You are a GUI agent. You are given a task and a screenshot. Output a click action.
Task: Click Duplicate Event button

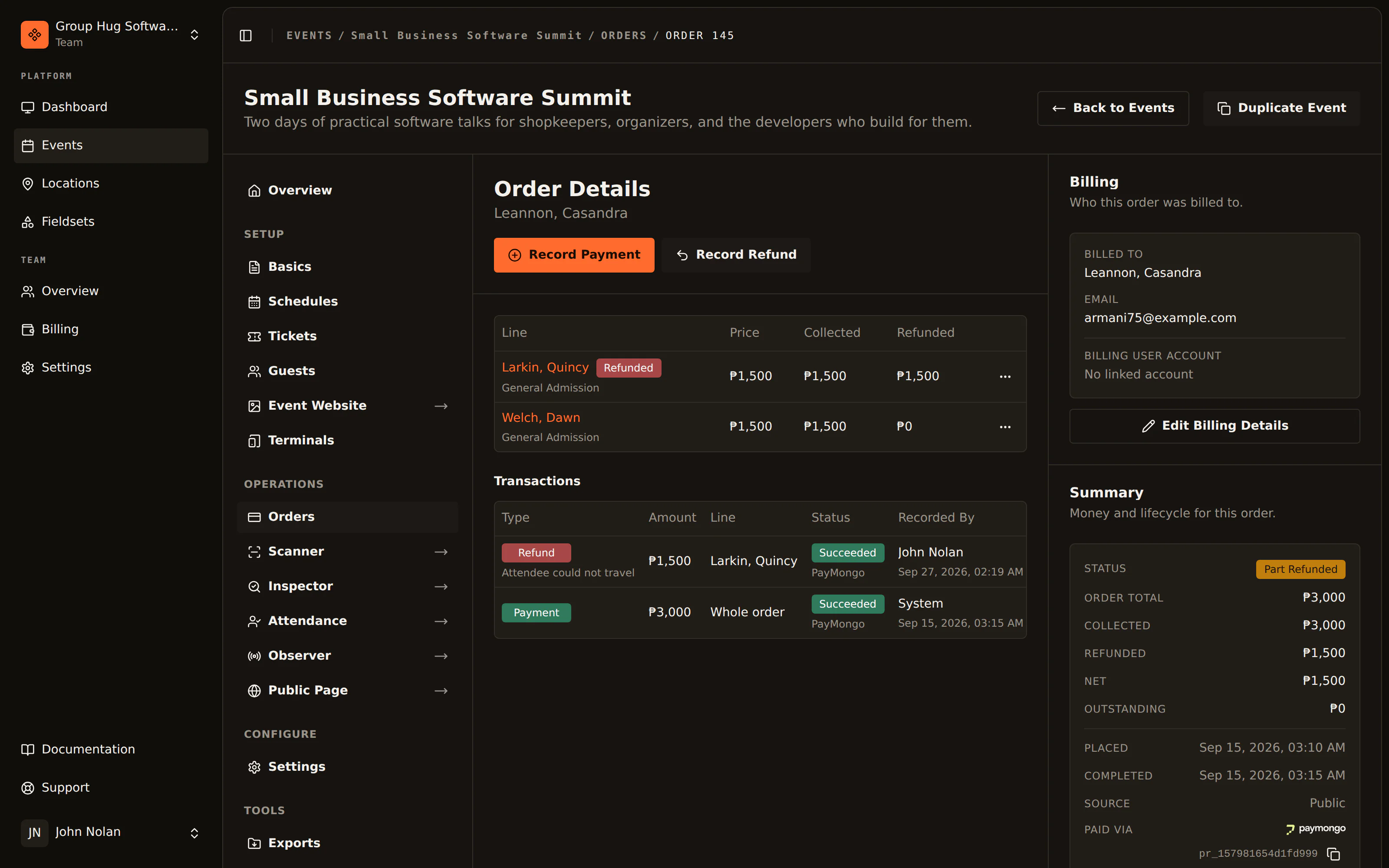tap(1282, 108)
